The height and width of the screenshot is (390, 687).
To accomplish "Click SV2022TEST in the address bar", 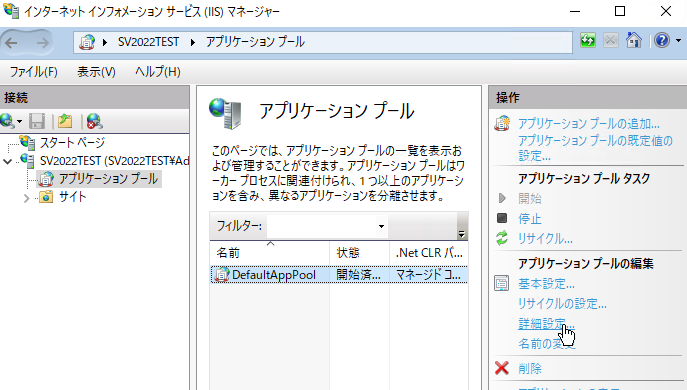I will [149, 42].
